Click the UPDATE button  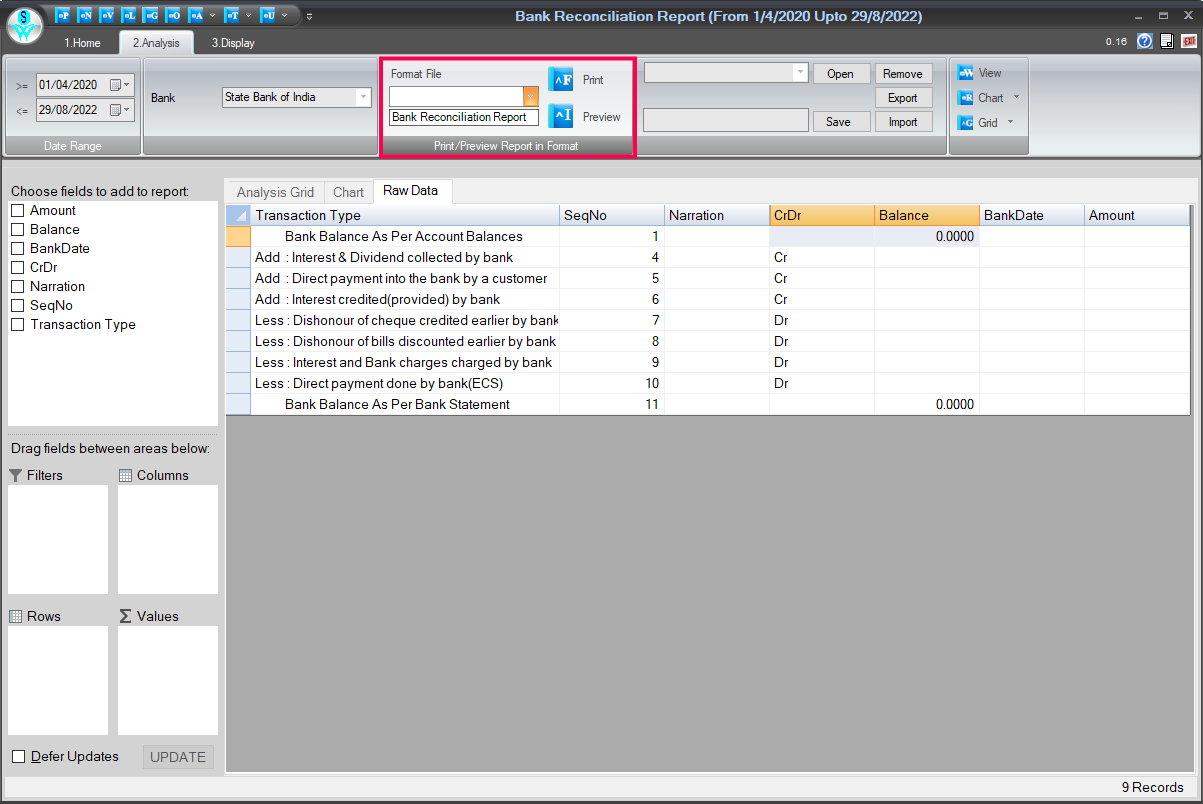pos(178,757)
